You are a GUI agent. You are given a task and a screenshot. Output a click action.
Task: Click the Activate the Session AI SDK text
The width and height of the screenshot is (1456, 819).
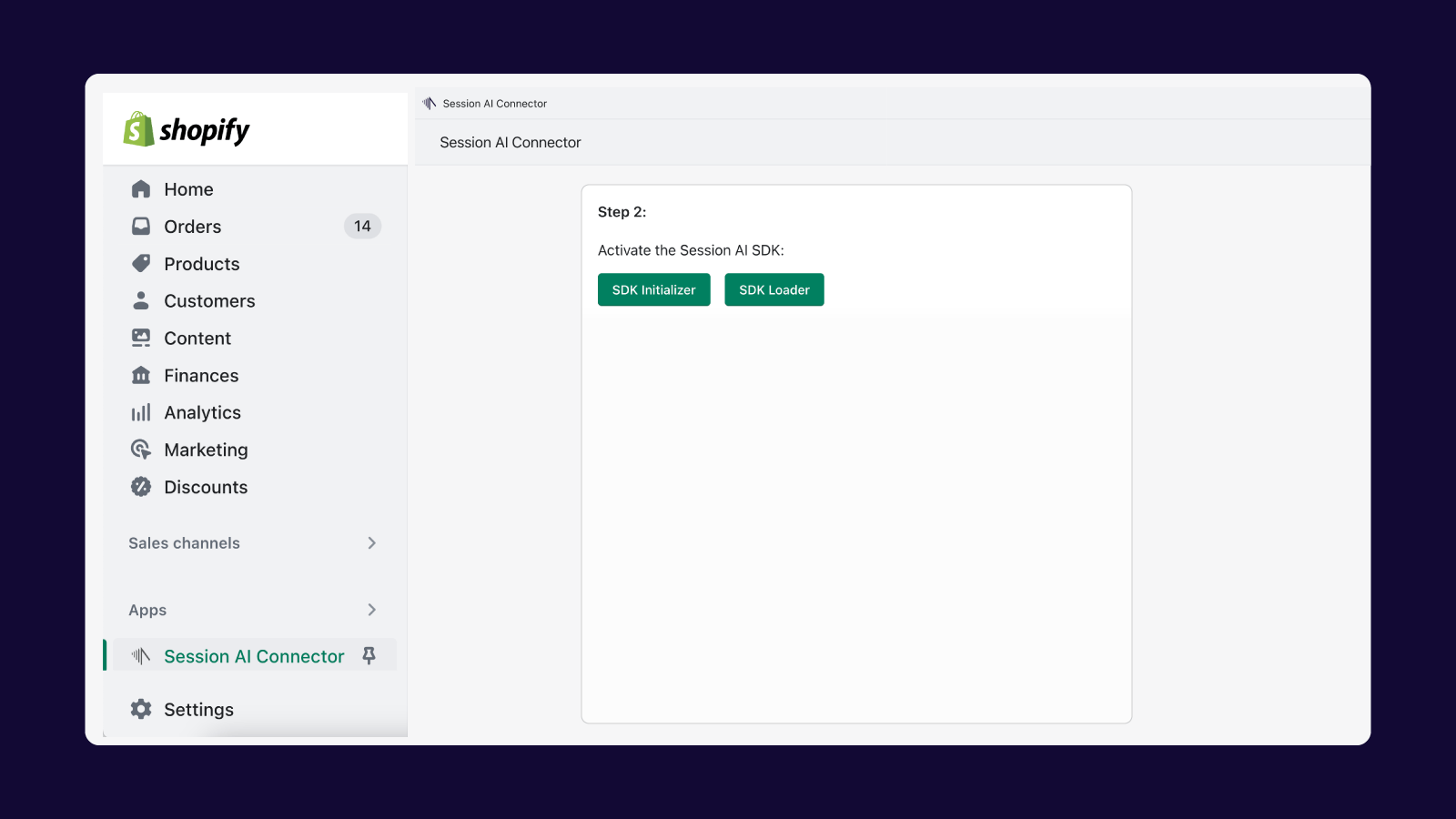(691, 250)
